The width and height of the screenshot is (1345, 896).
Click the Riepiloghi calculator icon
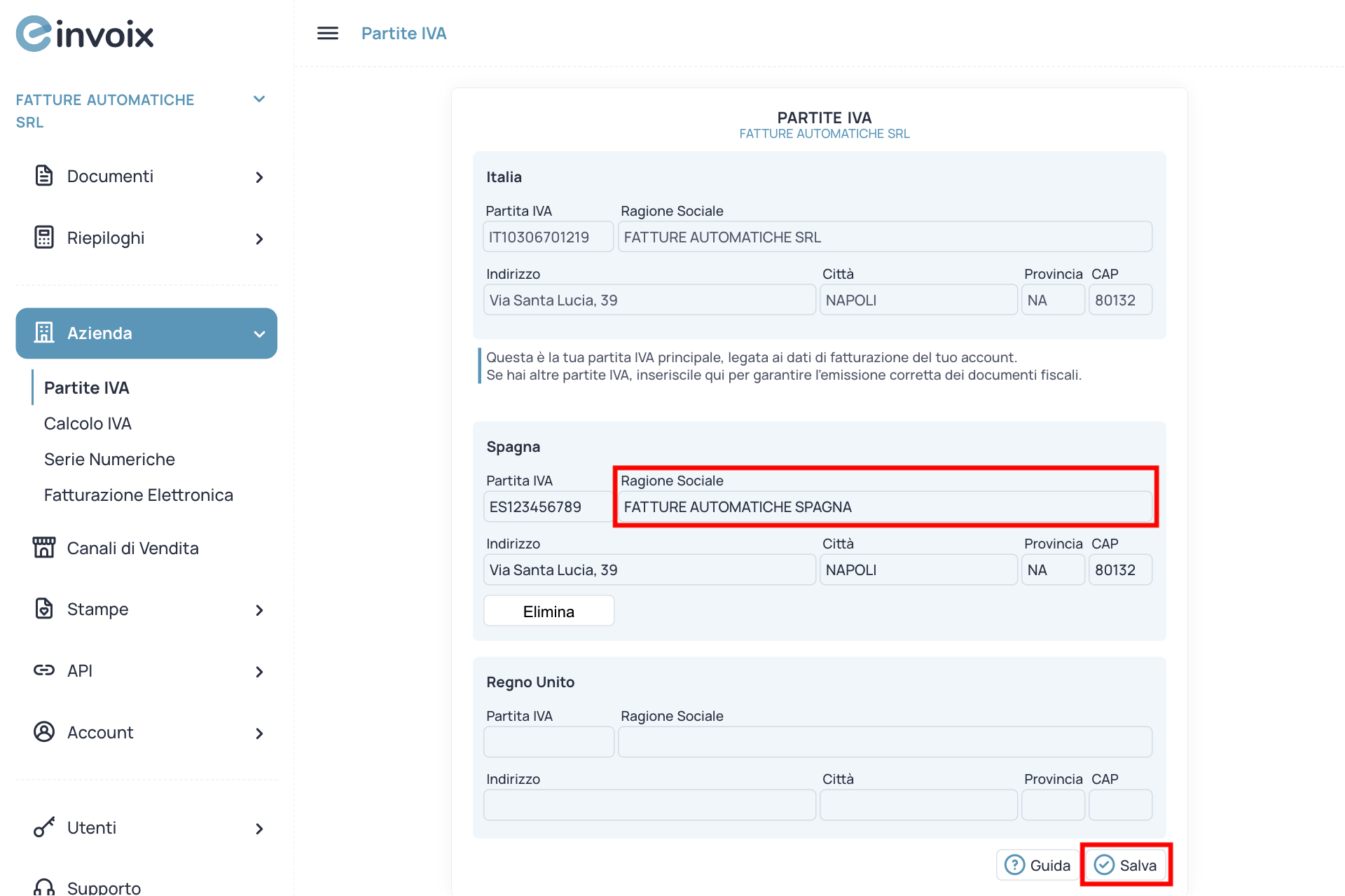pos(43,237)
